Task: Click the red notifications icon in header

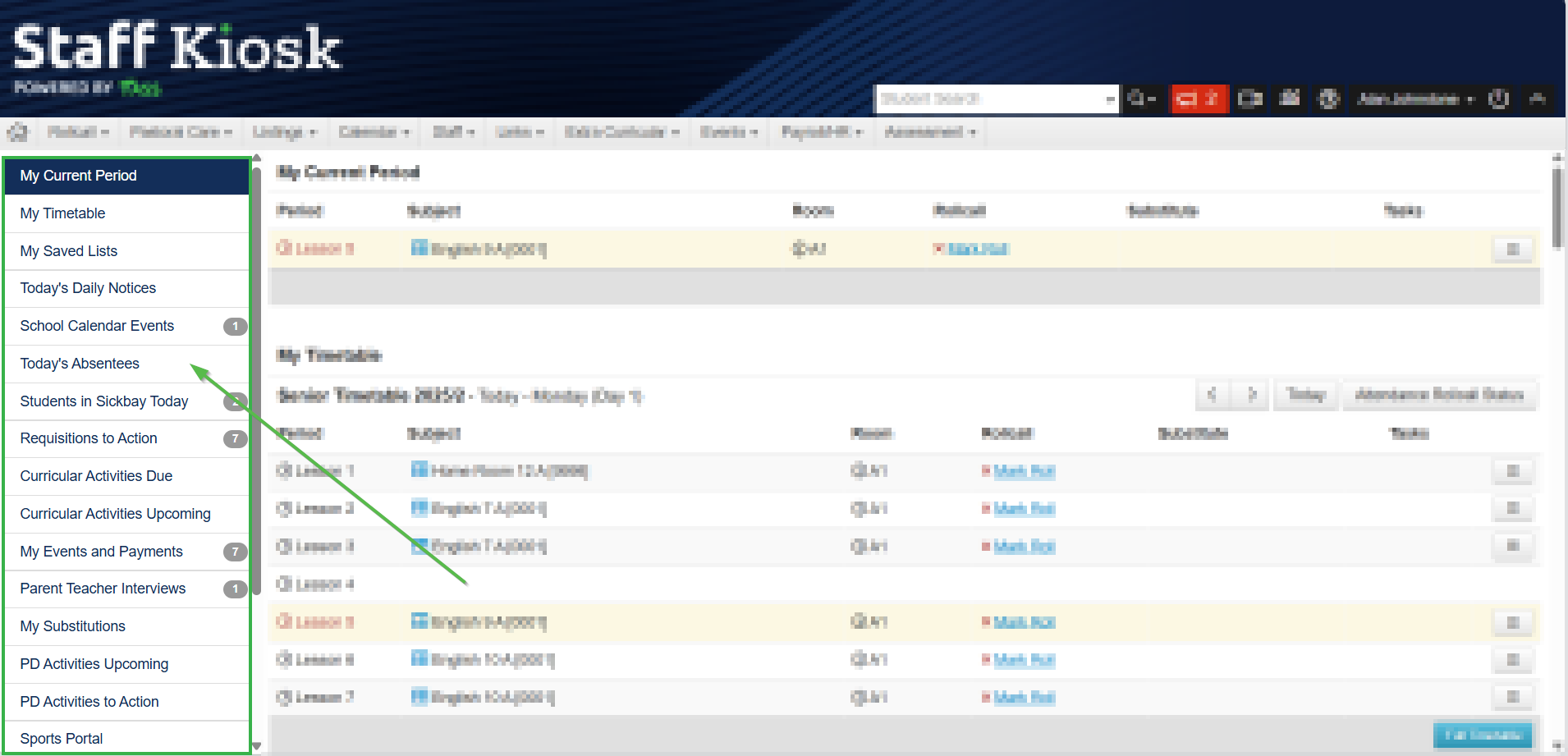Action: pyautogui.click(x=1198, y=99)
